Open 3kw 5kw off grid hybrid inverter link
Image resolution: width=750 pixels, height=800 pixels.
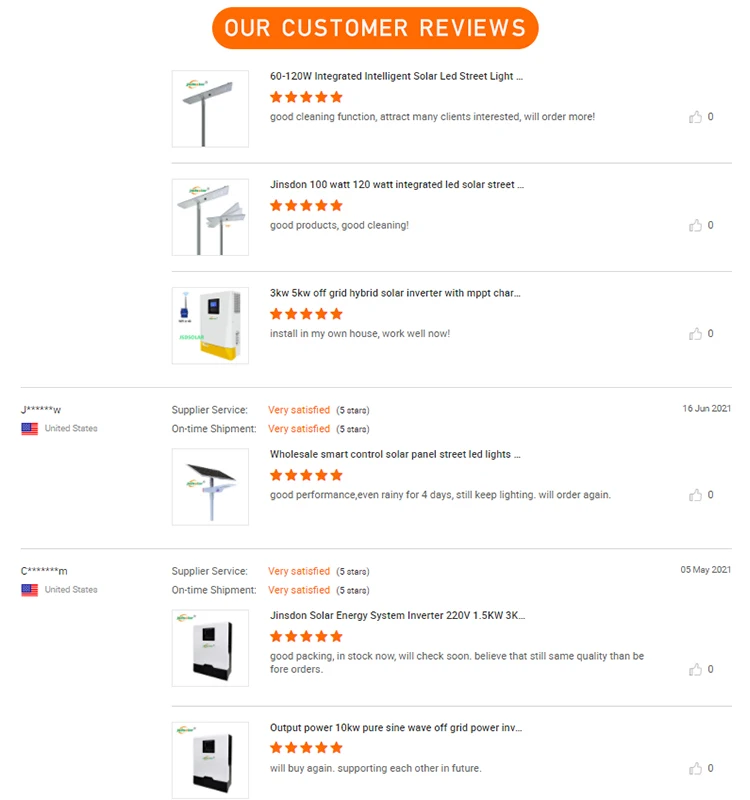(x=395, y=293)
